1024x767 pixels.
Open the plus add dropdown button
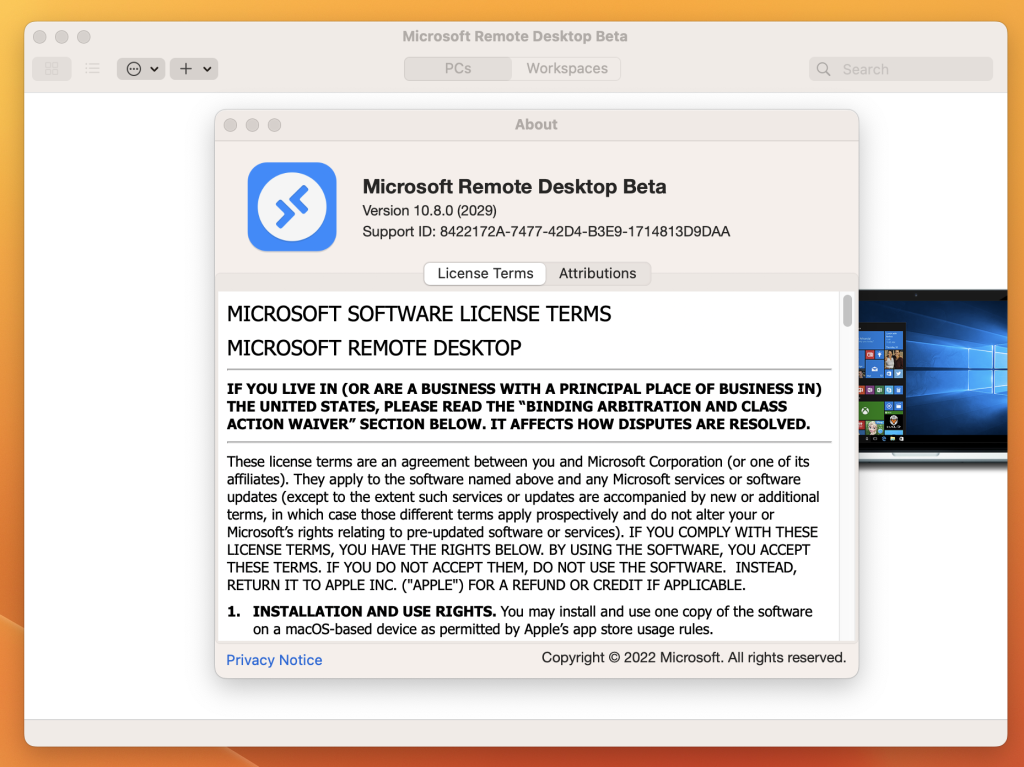tap(194, 69)
